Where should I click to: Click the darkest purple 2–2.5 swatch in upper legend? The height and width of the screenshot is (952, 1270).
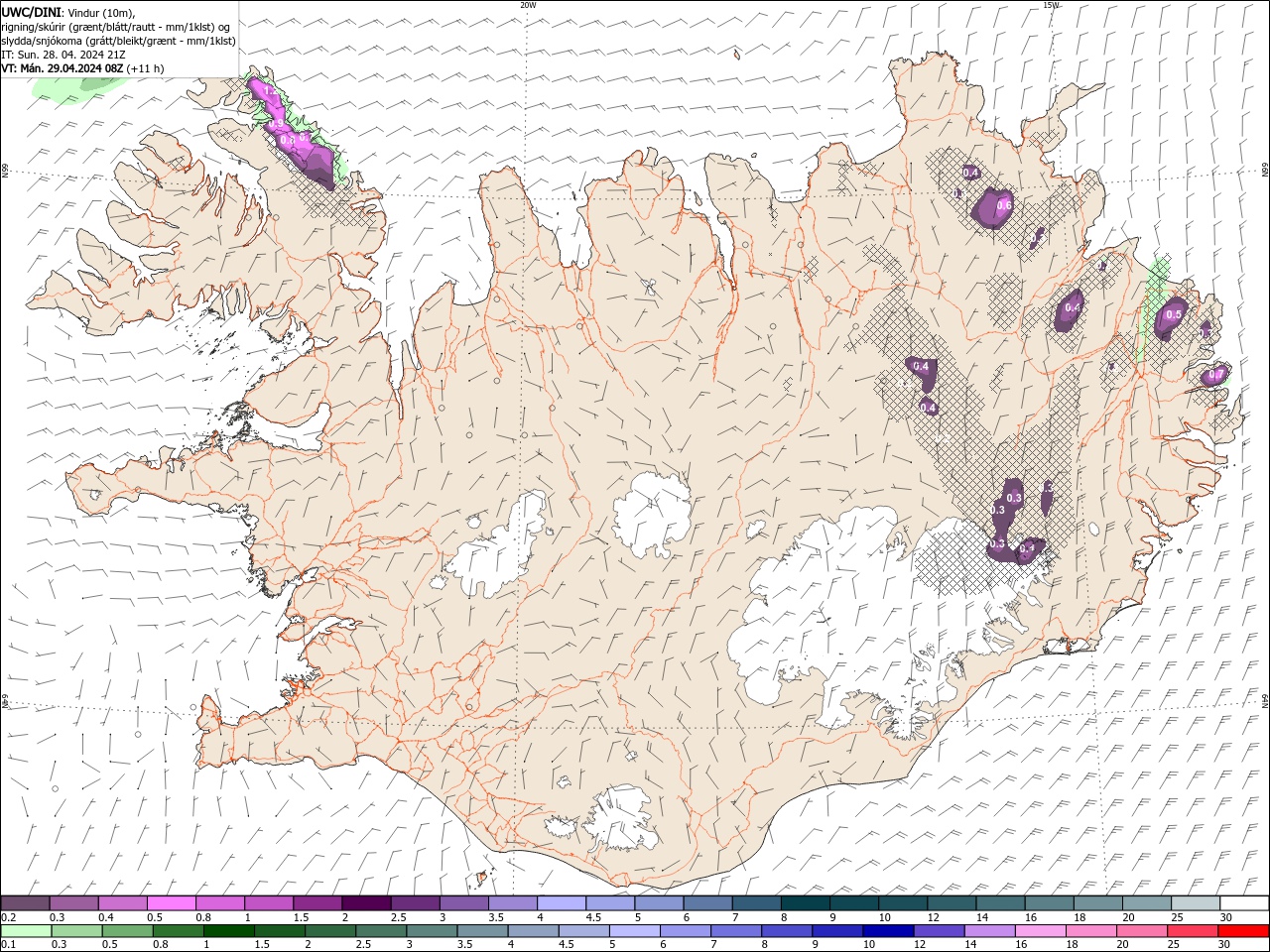tap(365, 902)
